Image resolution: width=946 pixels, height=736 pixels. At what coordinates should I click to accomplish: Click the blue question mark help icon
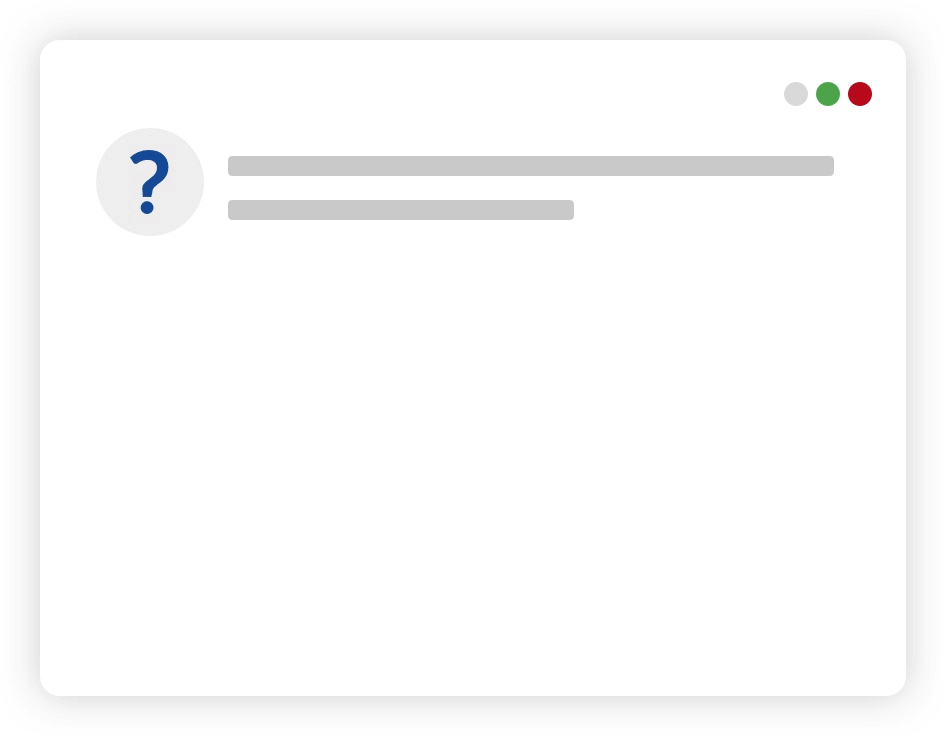(150, 181)
